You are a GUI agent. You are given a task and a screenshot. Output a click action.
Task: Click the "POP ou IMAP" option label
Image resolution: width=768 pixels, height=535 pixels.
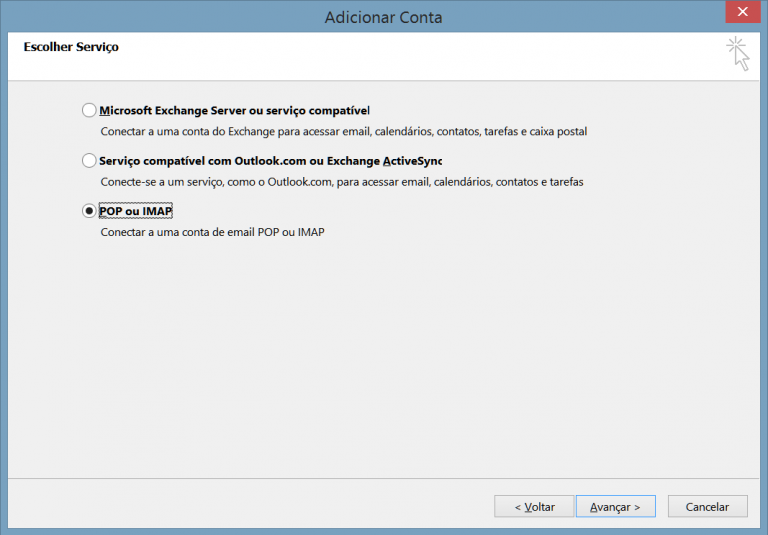click(136, 211)
